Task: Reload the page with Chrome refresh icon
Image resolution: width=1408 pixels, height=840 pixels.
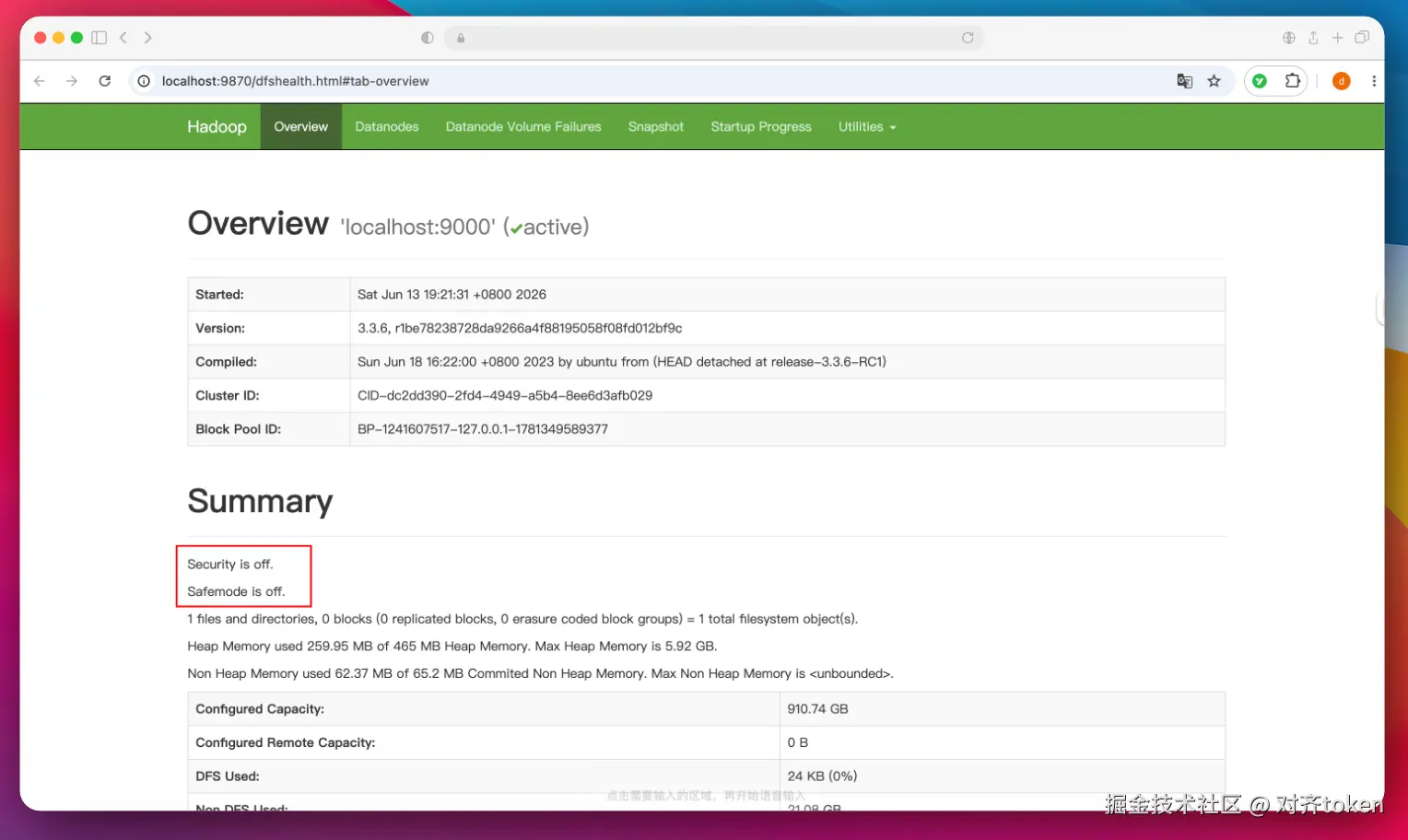Action: pyautogui.click(x=105, y=81)
